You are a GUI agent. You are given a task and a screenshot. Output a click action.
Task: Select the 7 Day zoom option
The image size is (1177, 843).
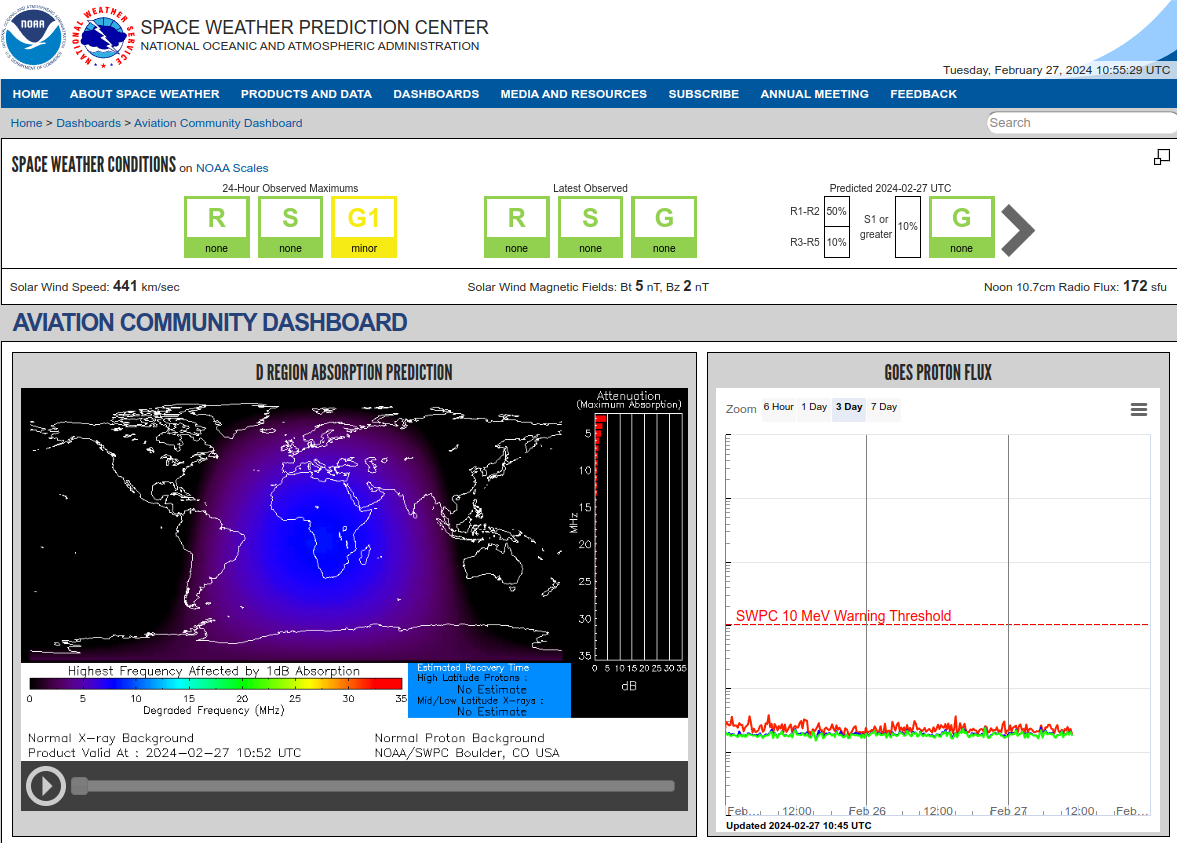[x=884, y=407]
